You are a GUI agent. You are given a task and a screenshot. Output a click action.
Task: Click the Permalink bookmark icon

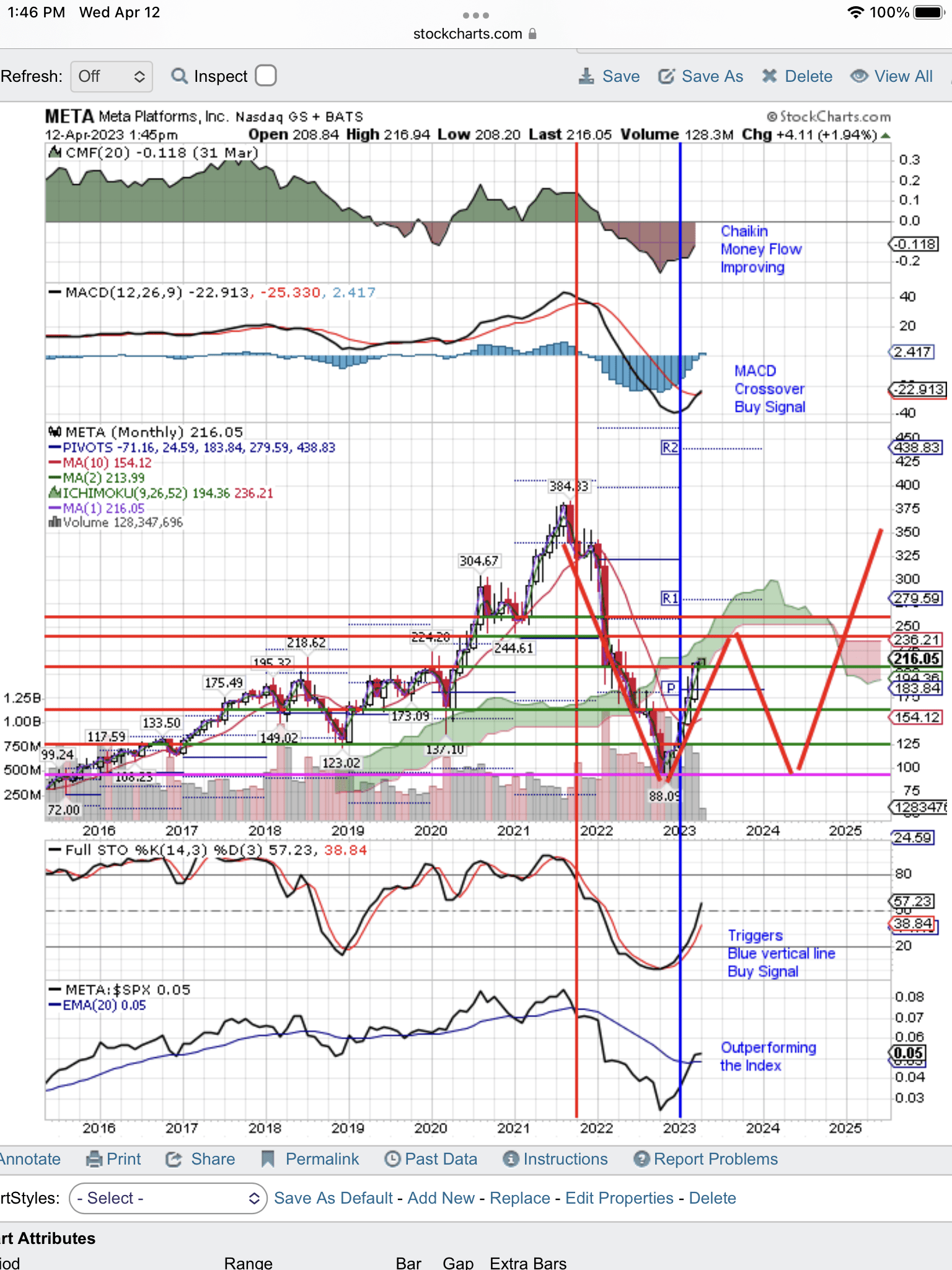[x=268, y=1159]
